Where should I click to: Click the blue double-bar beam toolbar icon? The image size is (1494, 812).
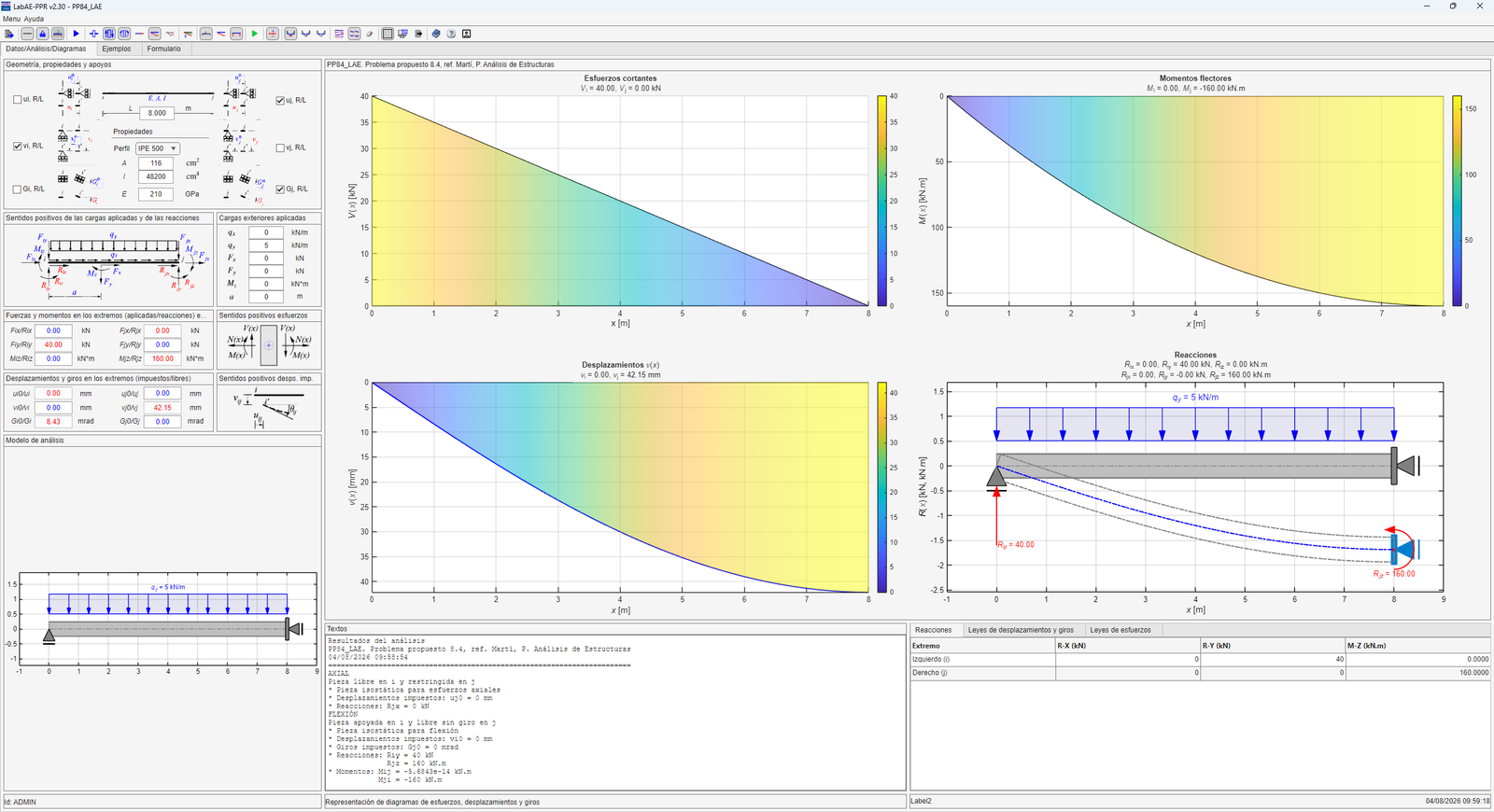(x=109, y=34)
